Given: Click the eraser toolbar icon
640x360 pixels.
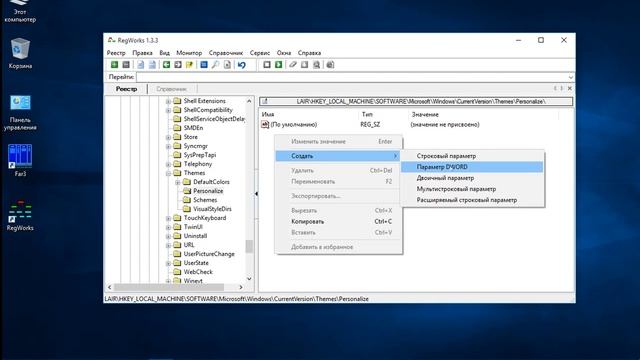Looking at the screenshot, I should point(293,64).
